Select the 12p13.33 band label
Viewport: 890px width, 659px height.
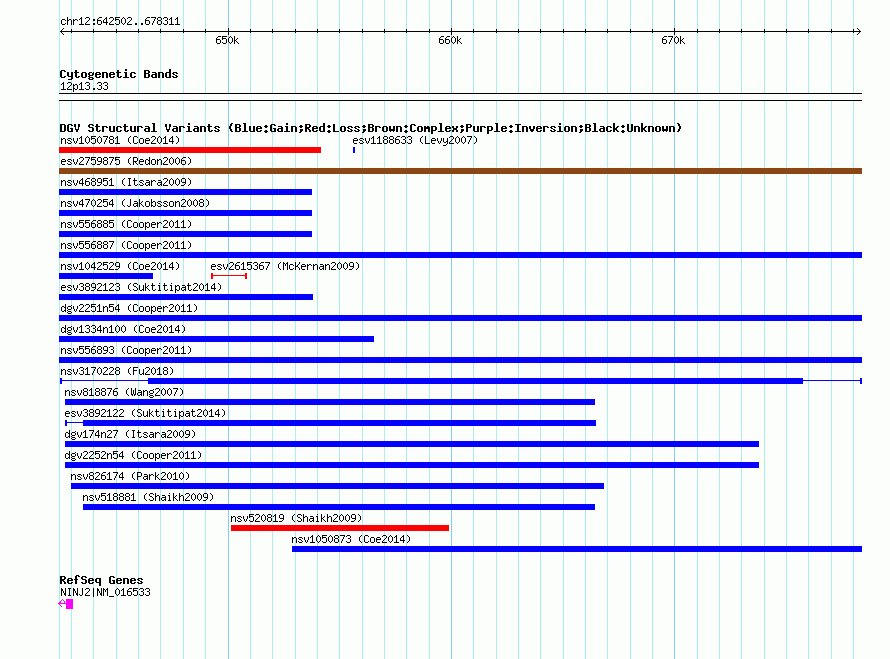(84, 86)
